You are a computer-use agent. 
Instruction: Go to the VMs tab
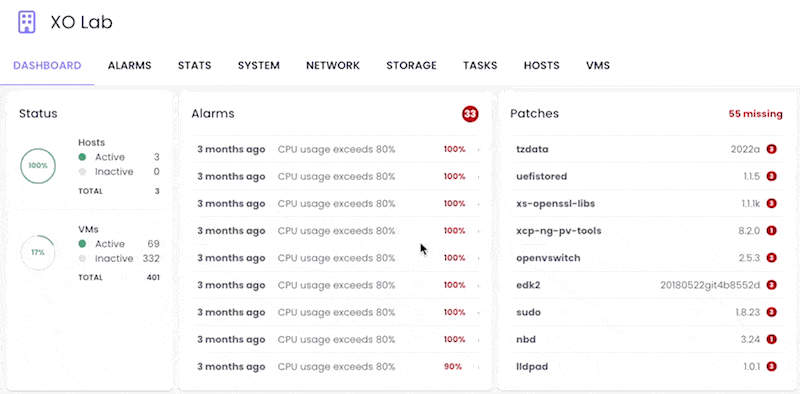click(x=598, y=65)
